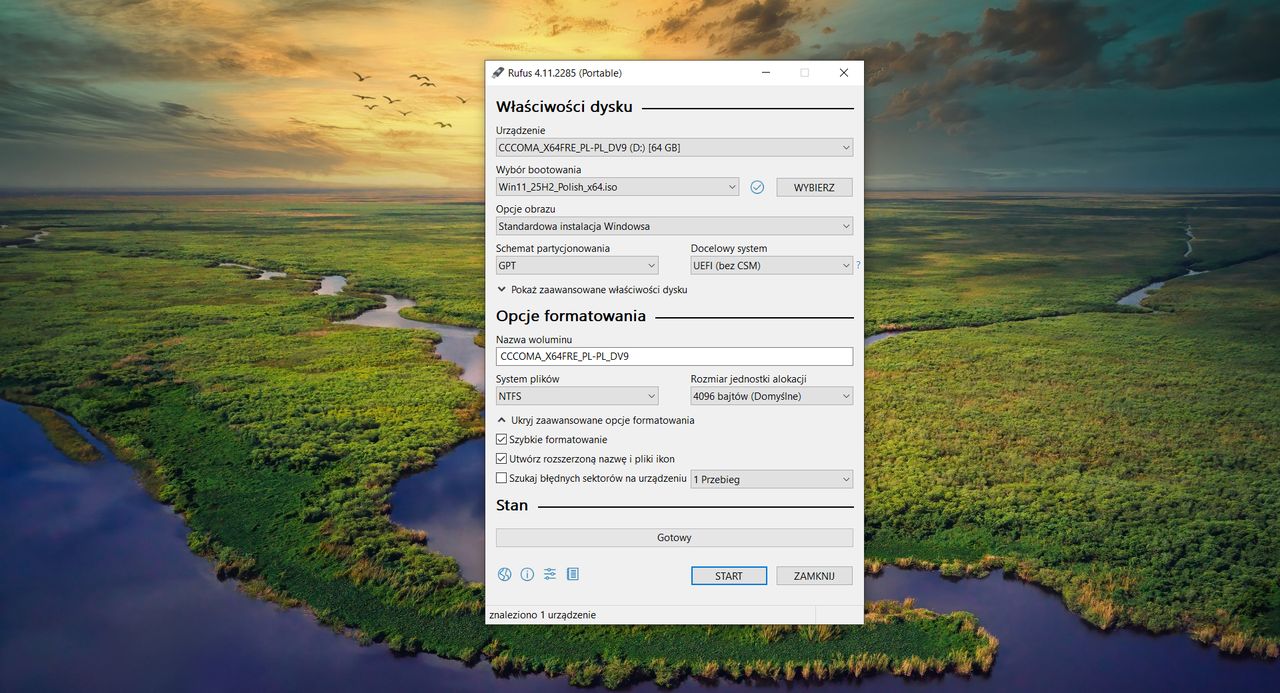Viewport: 1280px width, 693px height.
Task: Click the About Rufus info icon
Action: (527, 574)
